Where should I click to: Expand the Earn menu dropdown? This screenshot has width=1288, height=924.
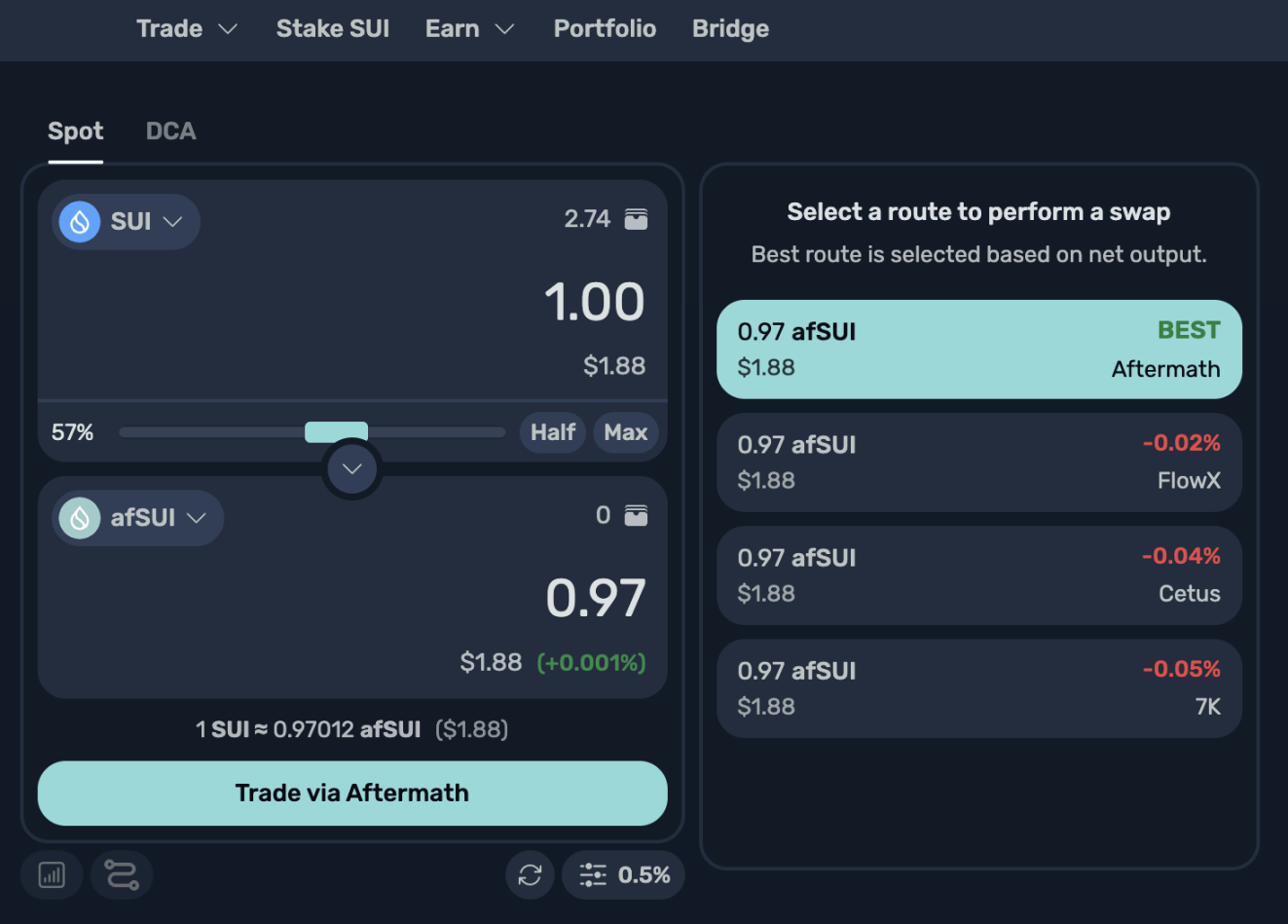[469, 29]
